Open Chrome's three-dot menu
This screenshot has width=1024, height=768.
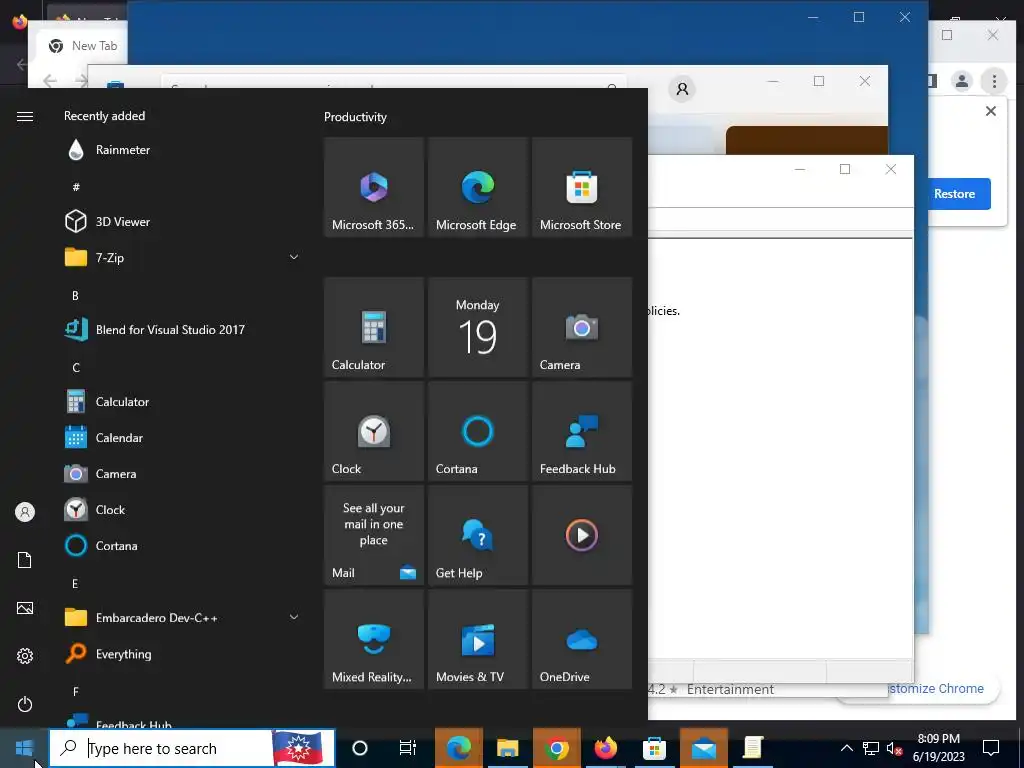[994, 81]
